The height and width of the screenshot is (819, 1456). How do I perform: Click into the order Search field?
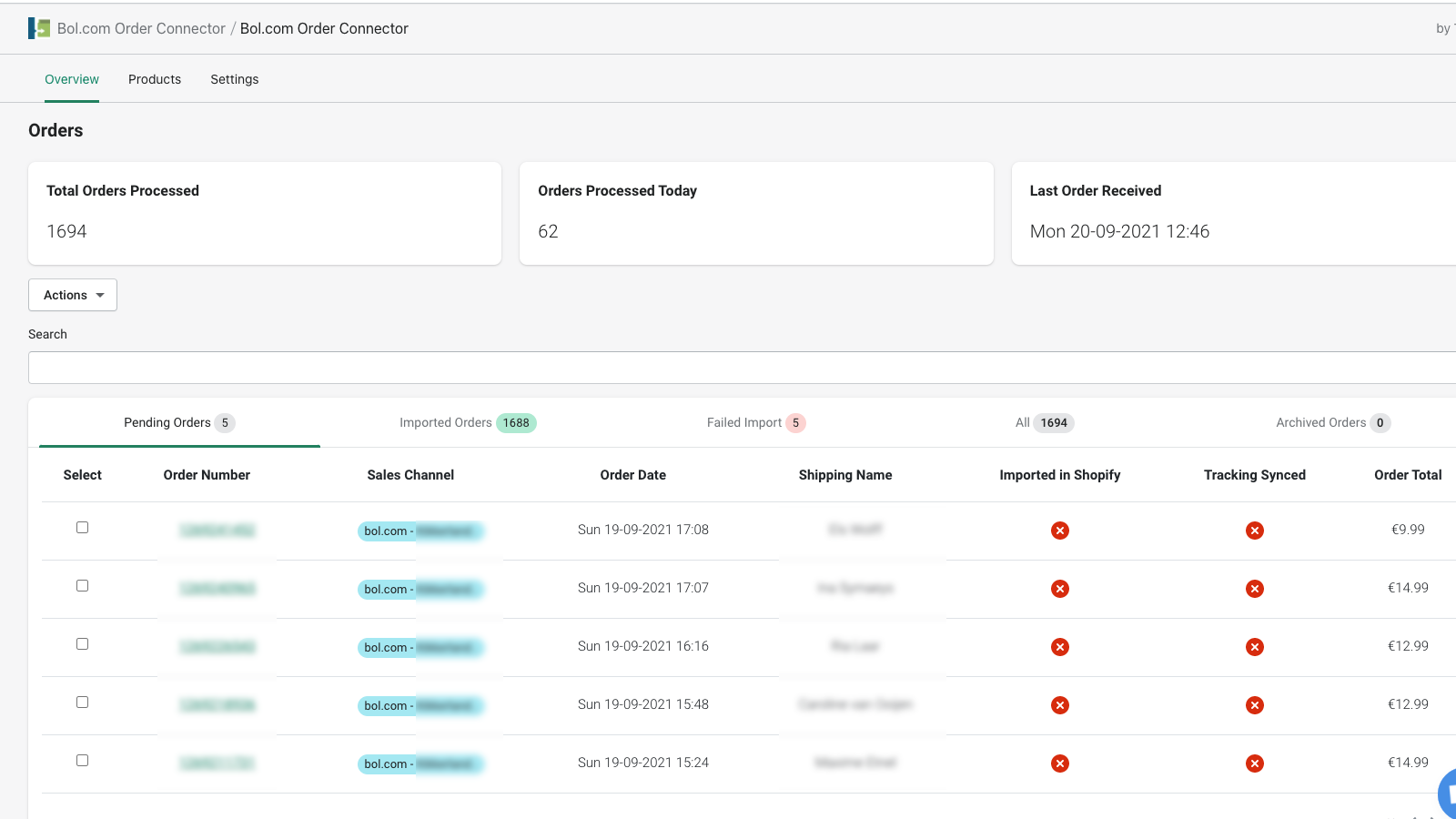pyautogui.click(x=728, y=368)
